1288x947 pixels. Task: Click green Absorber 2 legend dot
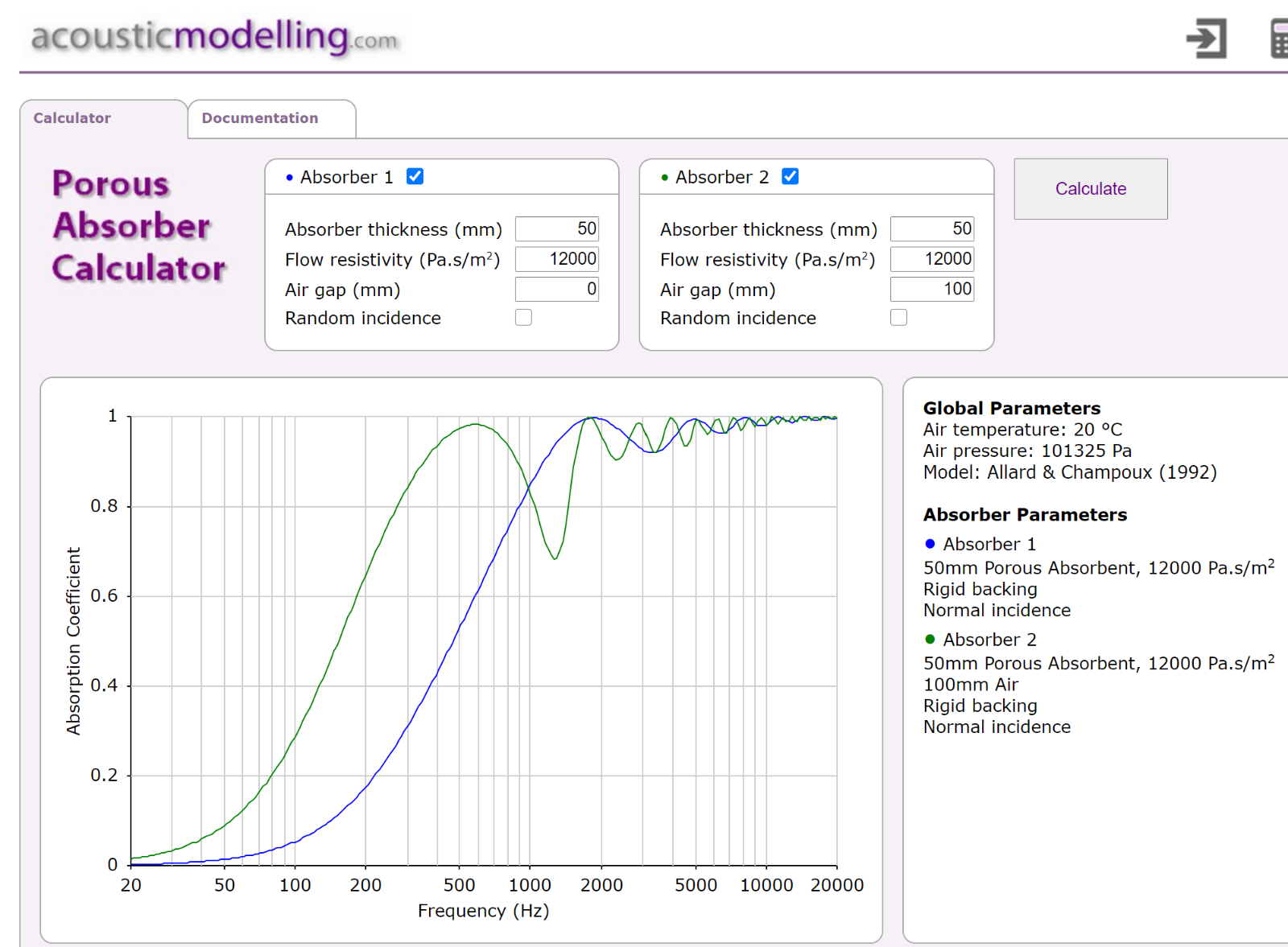coord(931,640)
